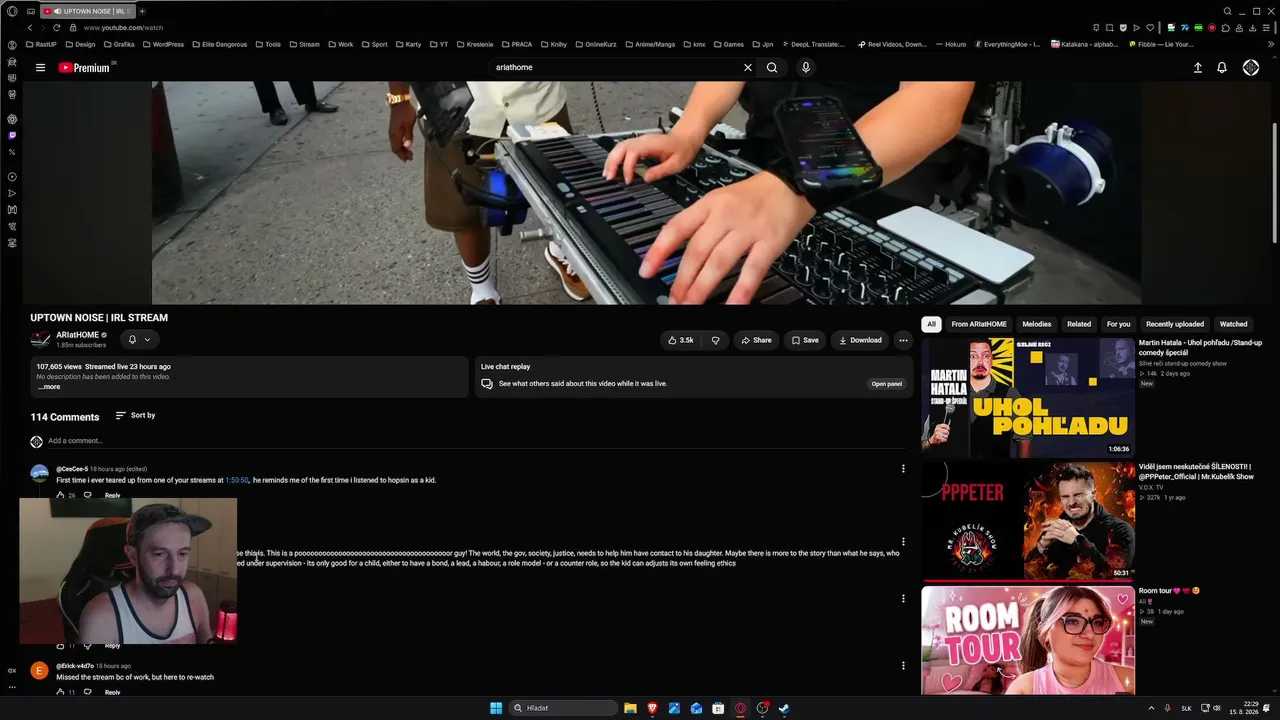Open the account avatar menu

1251,67
